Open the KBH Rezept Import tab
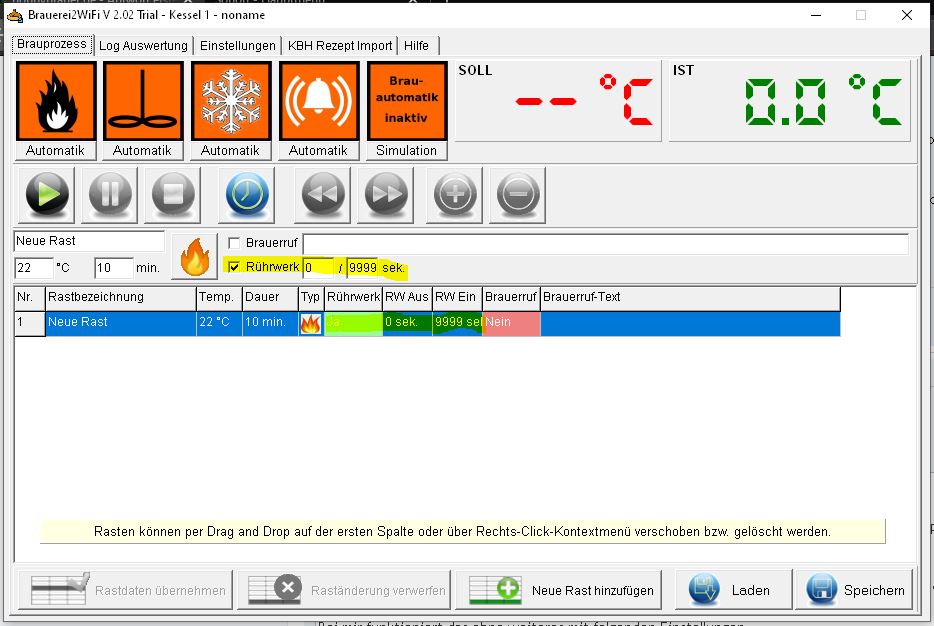 coord(340,46)
